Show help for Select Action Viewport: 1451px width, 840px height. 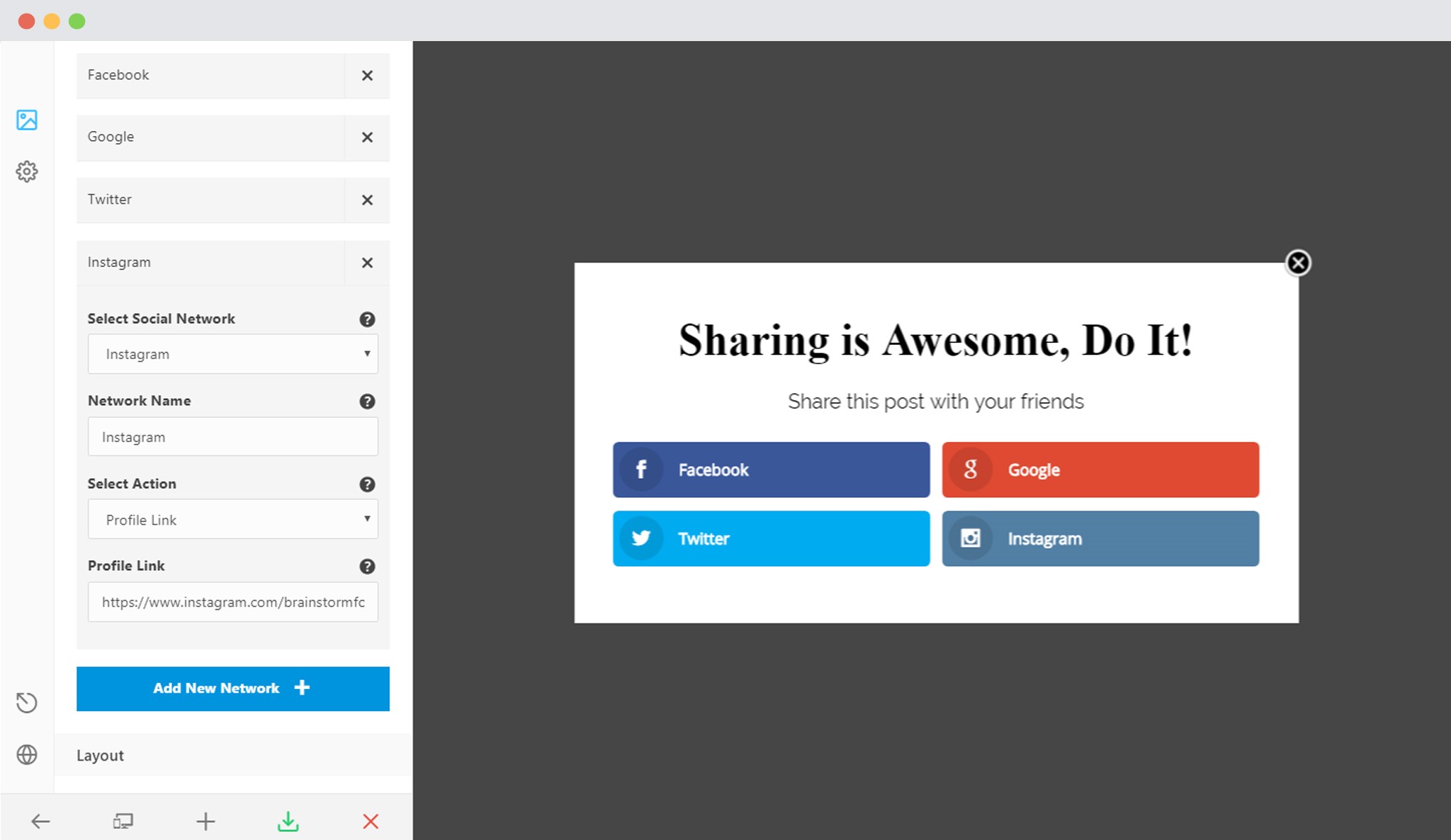click(x=367, y=484)
